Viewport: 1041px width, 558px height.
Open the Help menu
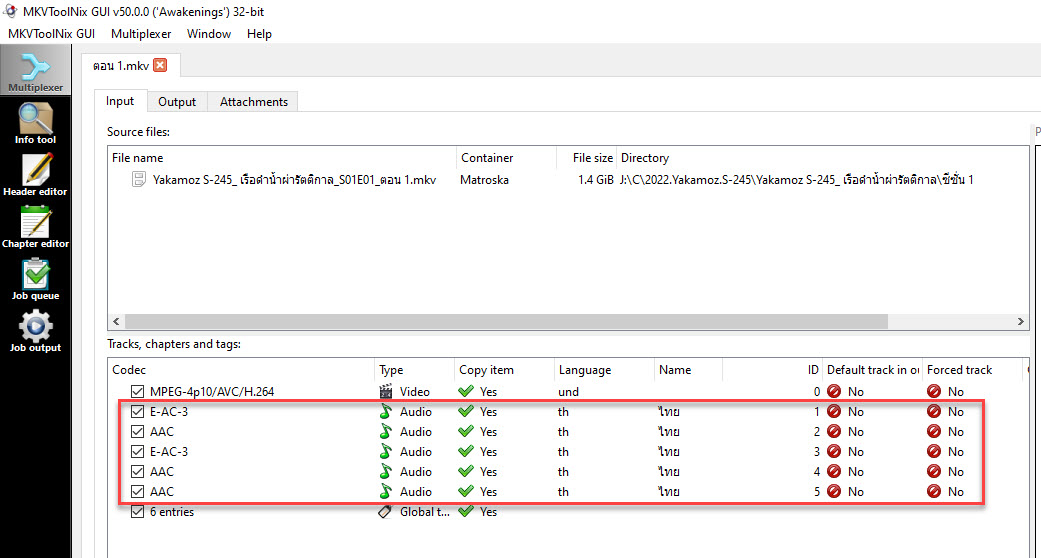(259, 34)
